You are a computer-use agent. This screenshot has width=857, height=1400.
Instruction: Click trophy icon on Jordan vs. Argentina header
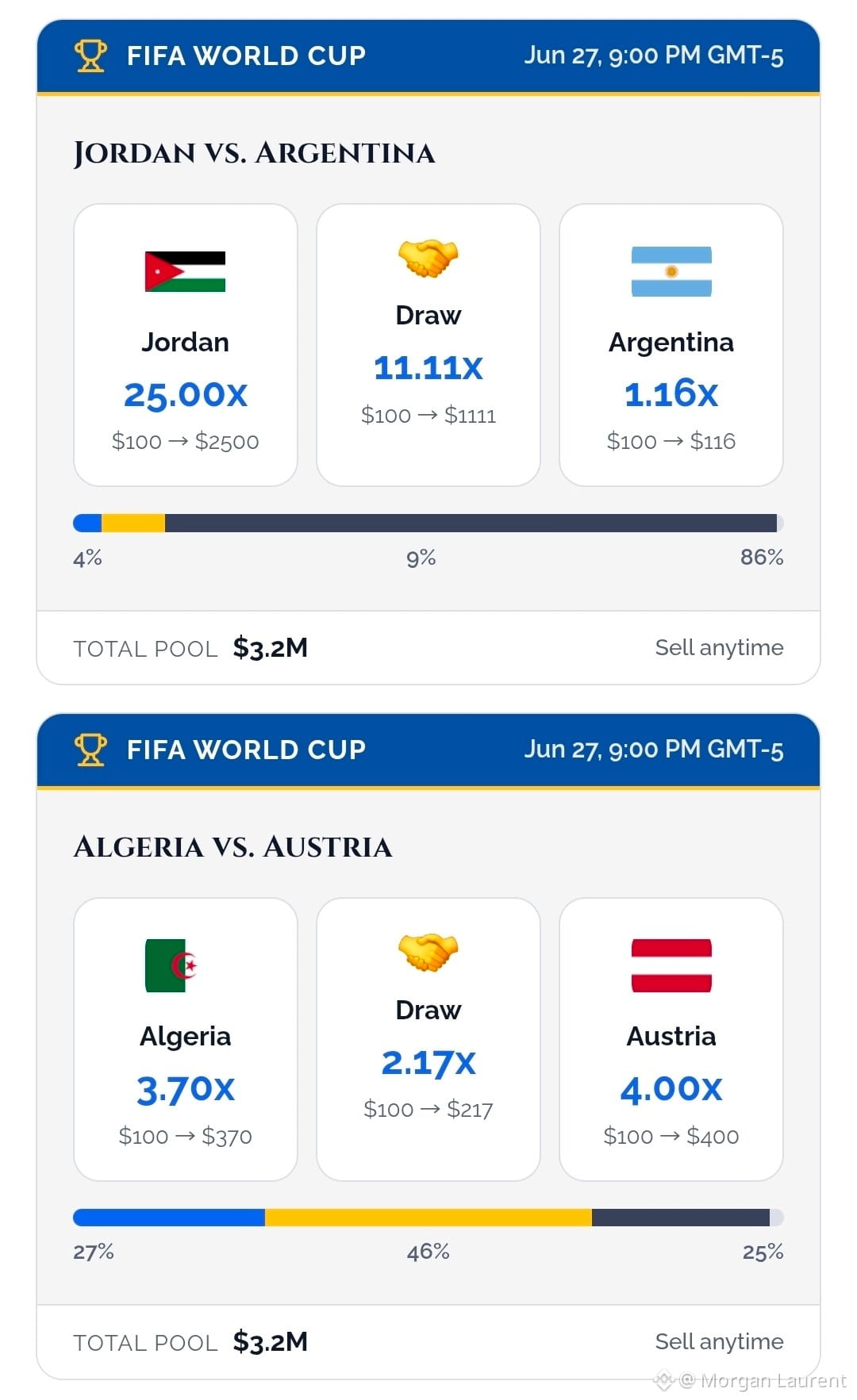[x=90, y=56]
